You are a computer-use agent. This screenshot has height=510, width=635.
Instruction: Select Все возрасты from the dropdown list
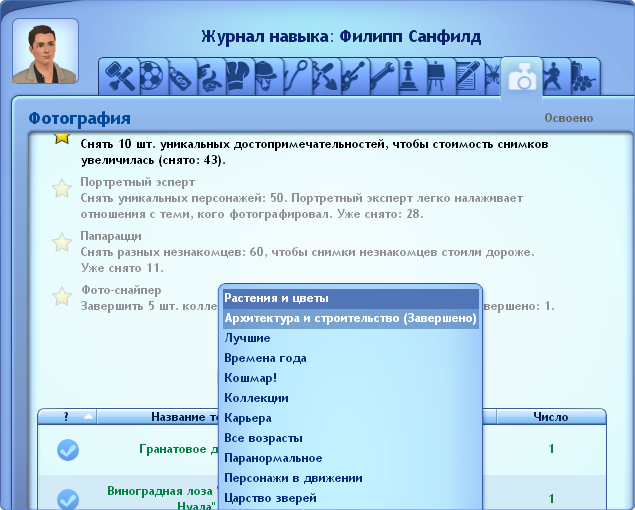(351, 438)
